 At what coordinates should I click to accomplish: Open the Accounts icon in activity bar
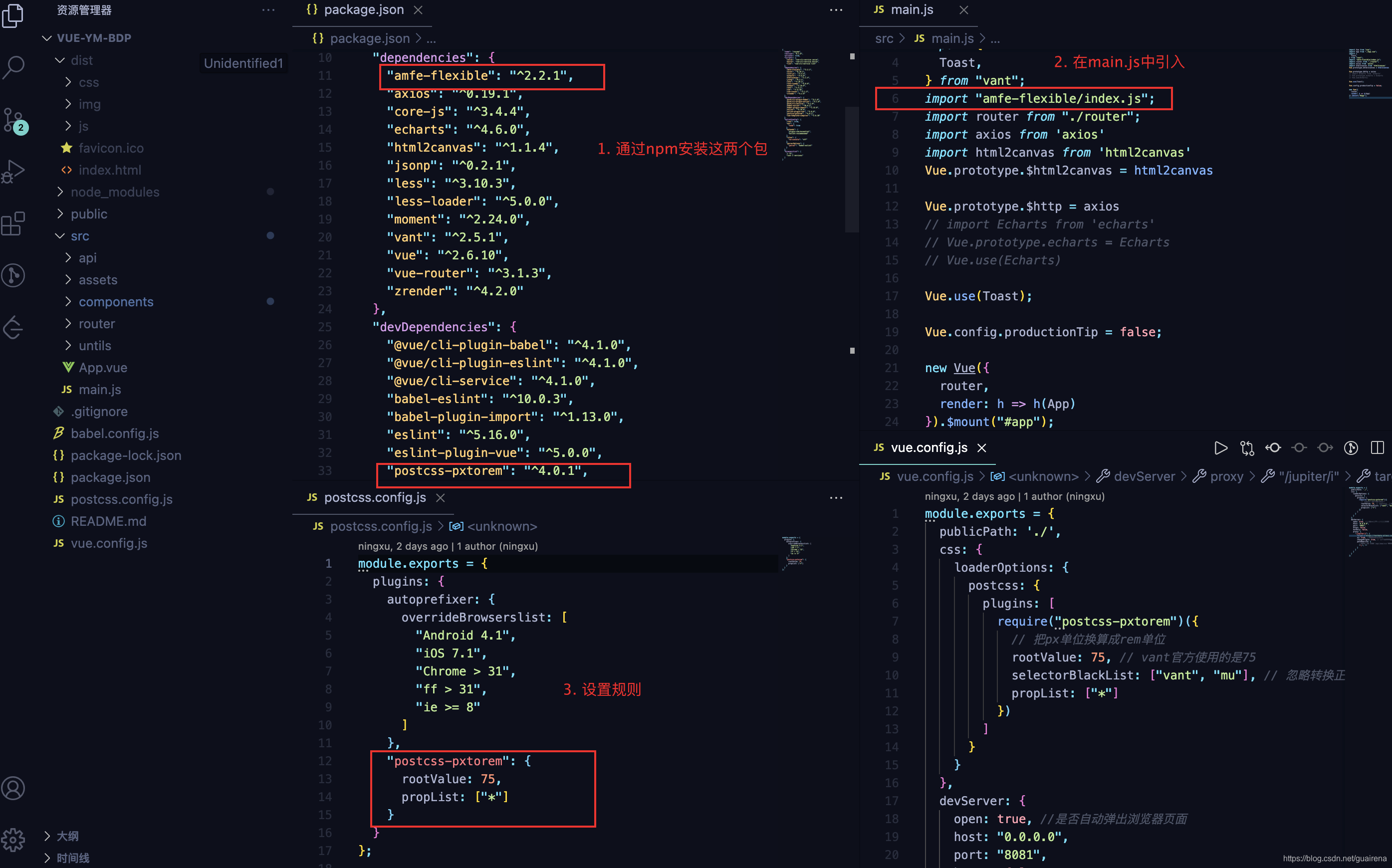tap(14, 788)
